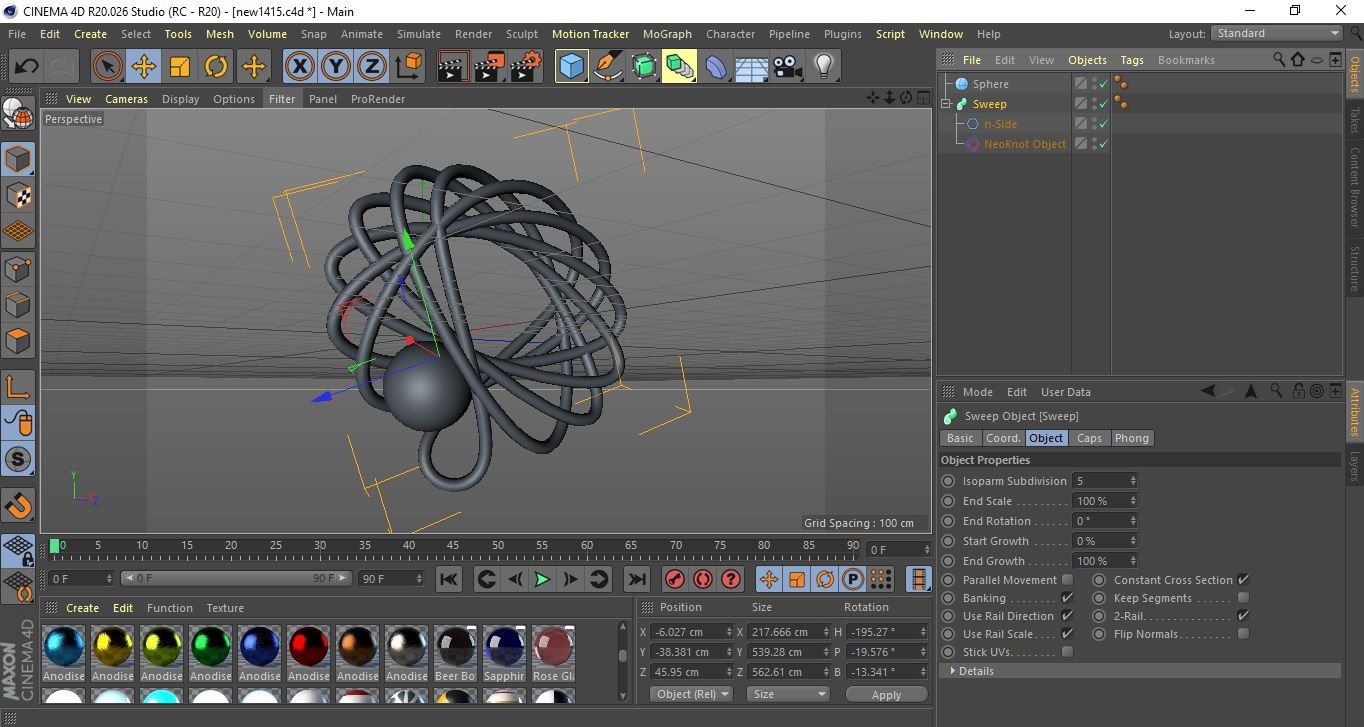The width and height of the screenshot is (1364, 727).
Task: Click the Camera object icon
Action: 788,67
